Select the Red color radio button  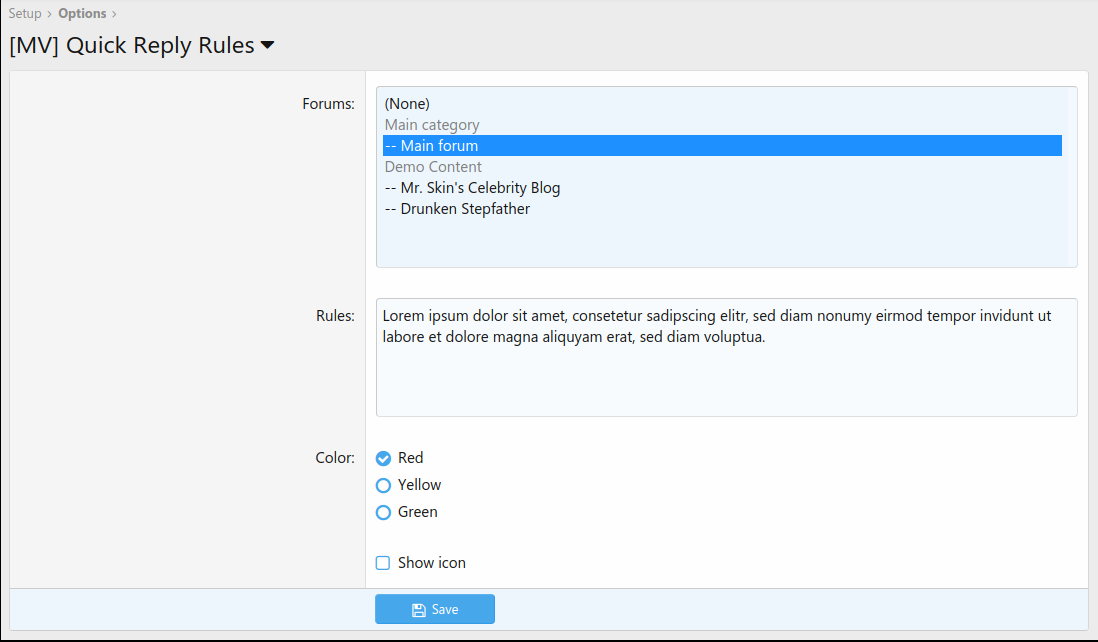point(383,458)
